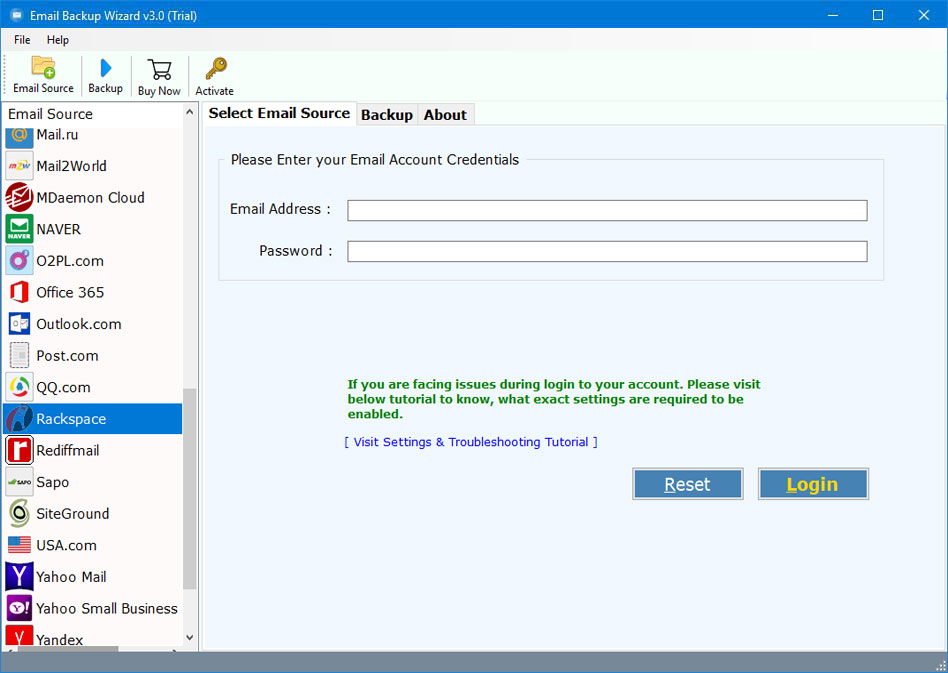Choose the USA.com text entry

[x=67, y=545]
